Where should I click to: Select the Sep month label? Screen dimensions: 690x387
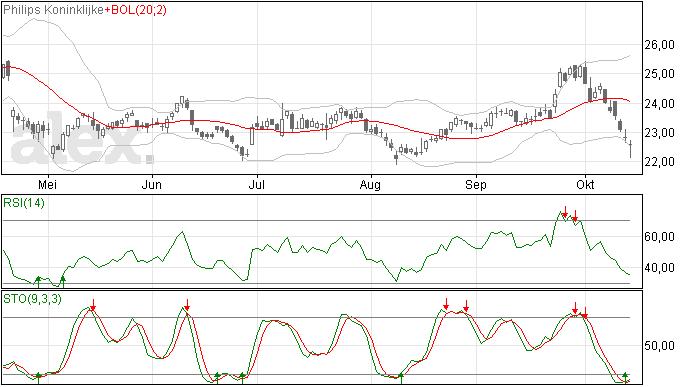point(476,184)
